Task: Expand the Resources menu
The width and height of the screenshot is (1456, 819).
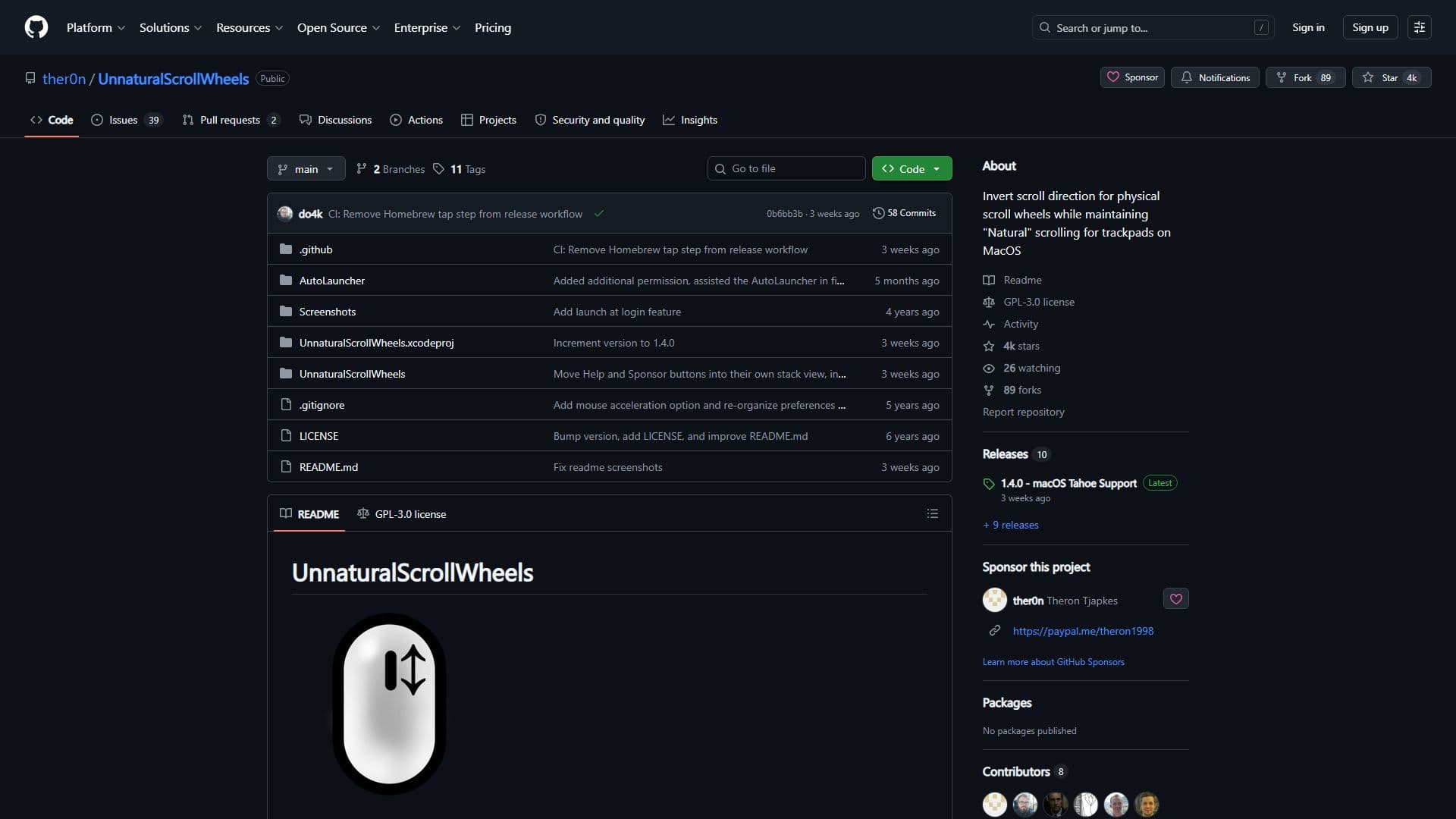Action: (249, 27)
